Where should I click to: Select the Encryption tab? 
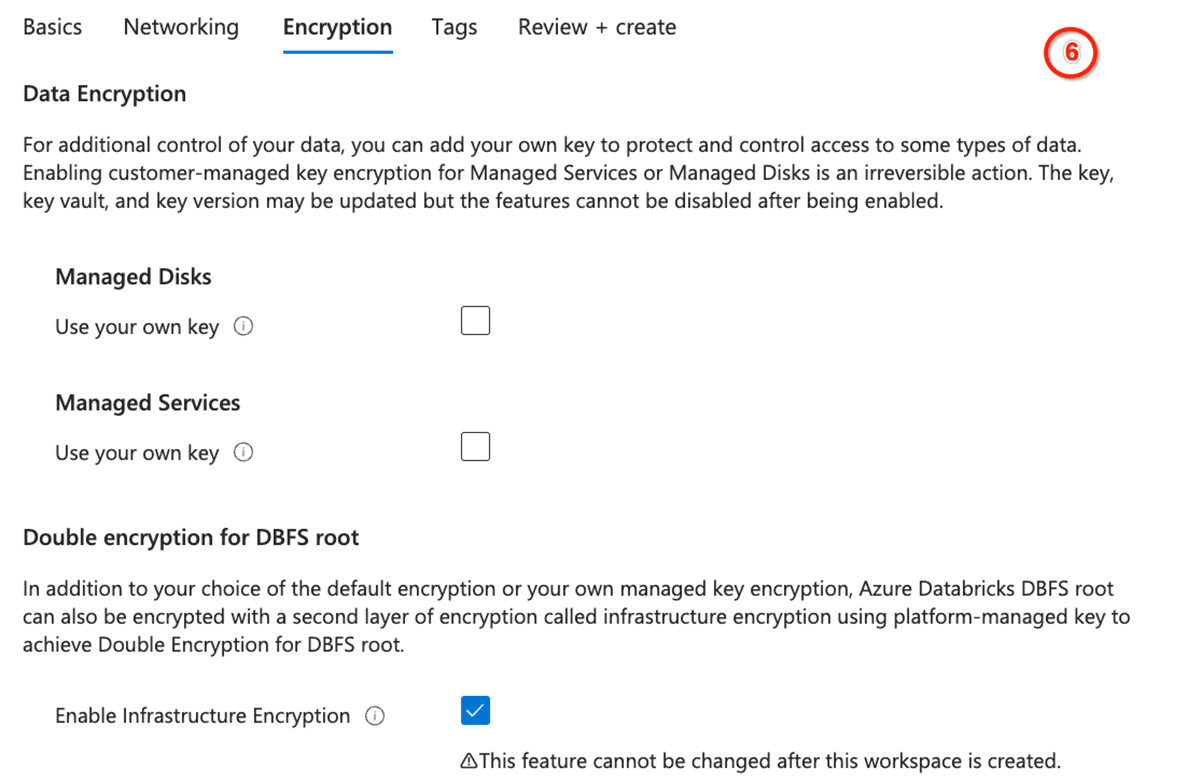tap(337, 28)
